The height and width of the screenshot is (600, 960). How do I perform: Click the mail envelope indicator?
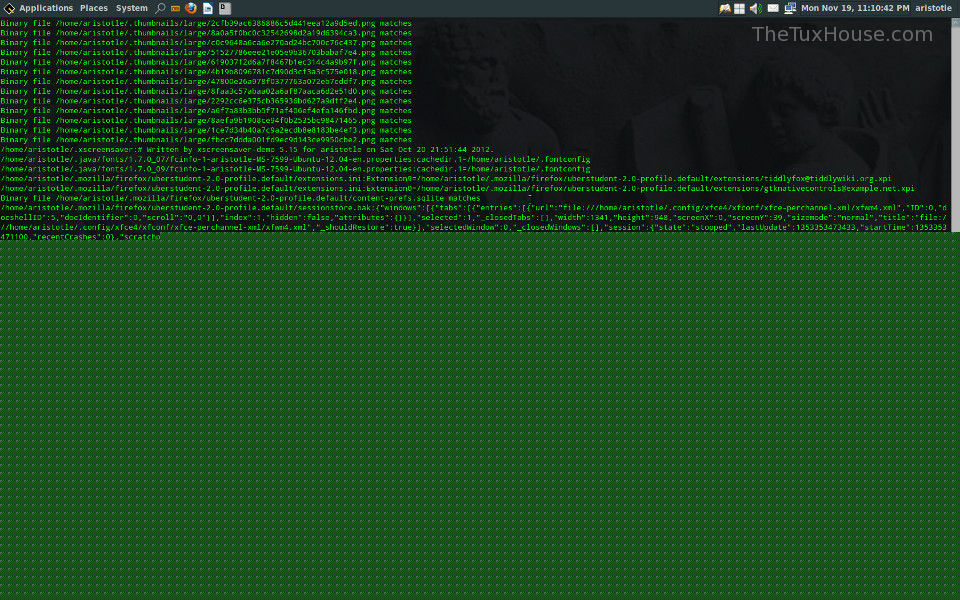(773, 8)
